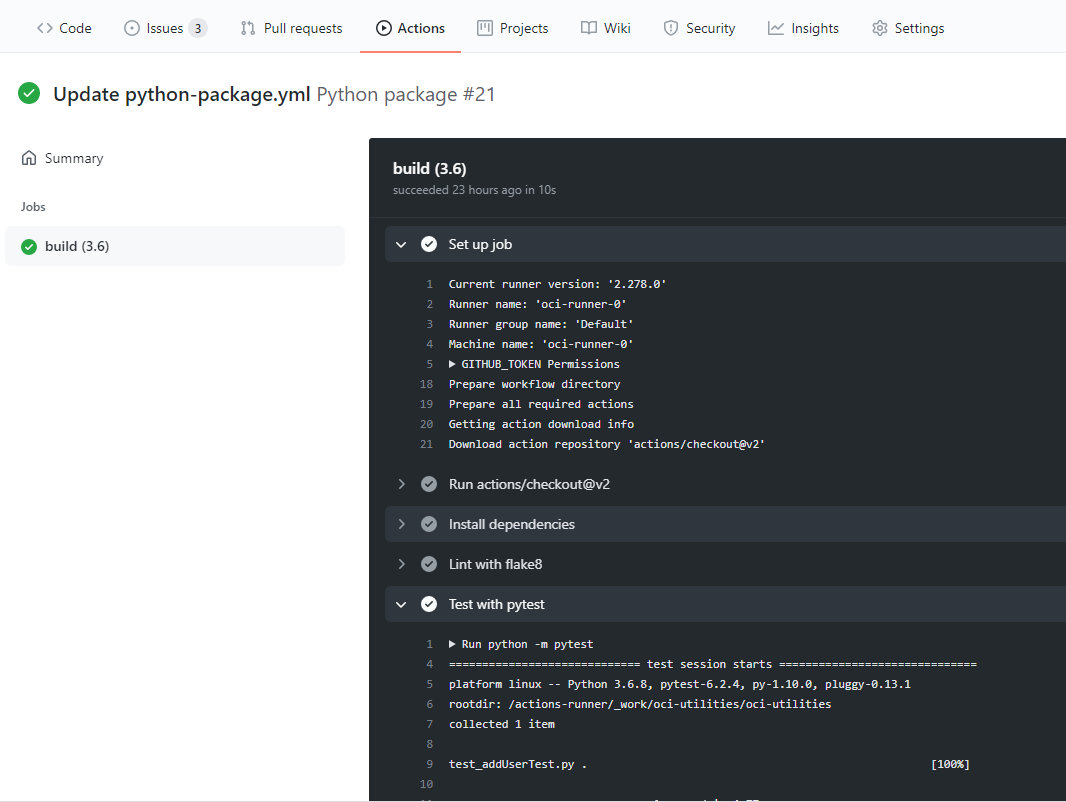Click the Wiki book icon
The width and height of the screenshot is (1066, 802).
[x=589, y=28]
